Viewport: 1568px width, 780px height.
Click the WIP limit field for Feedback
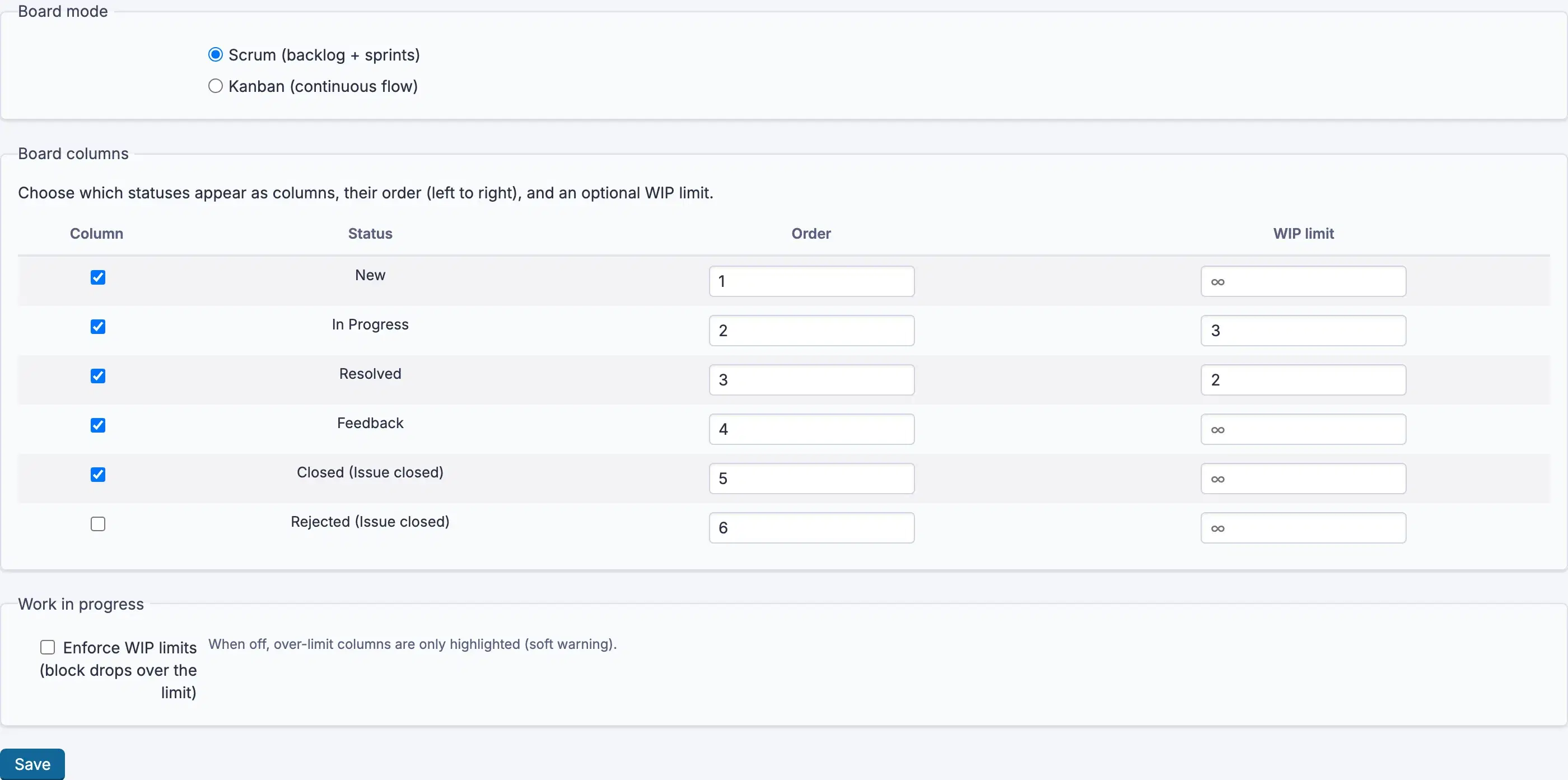tap(1303, 429)
